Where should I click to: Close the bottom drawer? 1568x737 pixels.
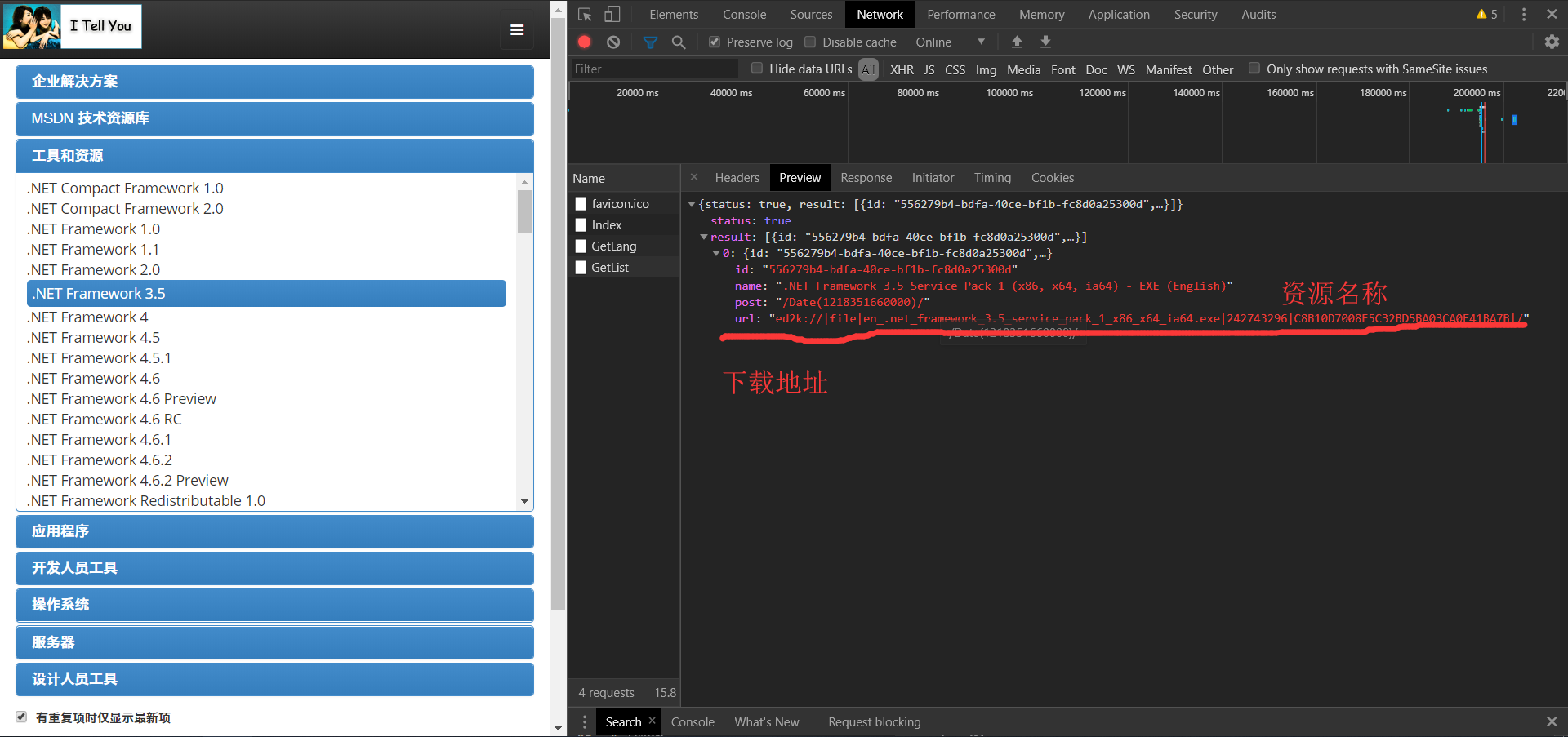(x=1552, y=721)
